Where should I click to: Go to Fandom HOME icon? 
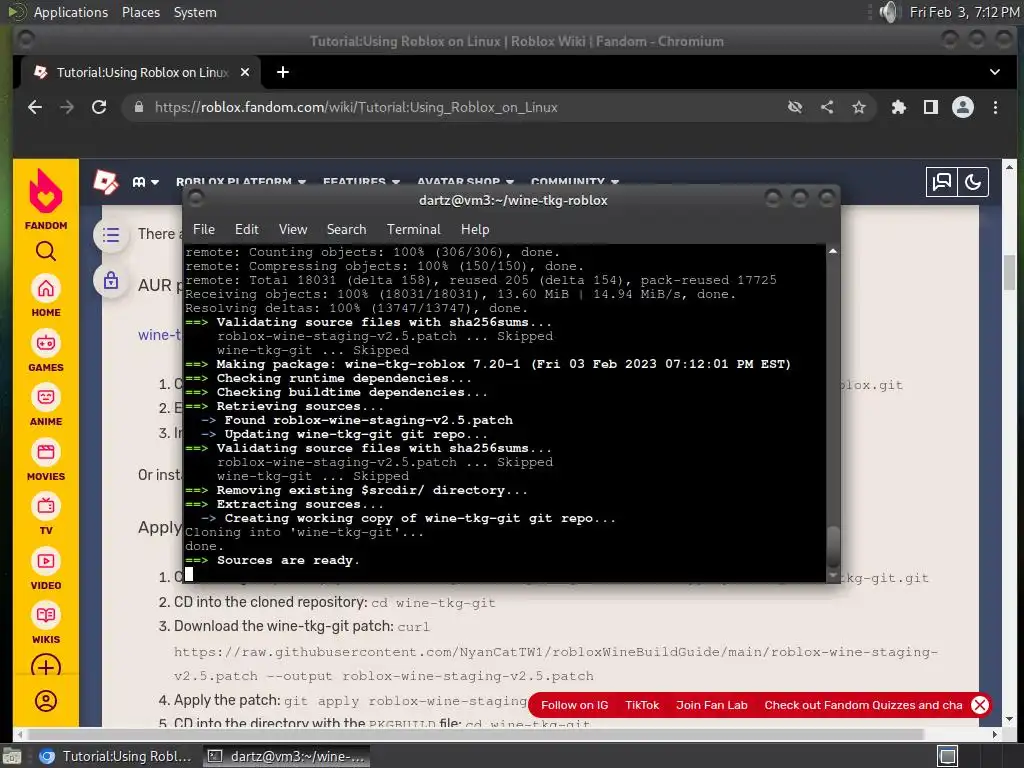pyautogui.click(x=46, y=288)
